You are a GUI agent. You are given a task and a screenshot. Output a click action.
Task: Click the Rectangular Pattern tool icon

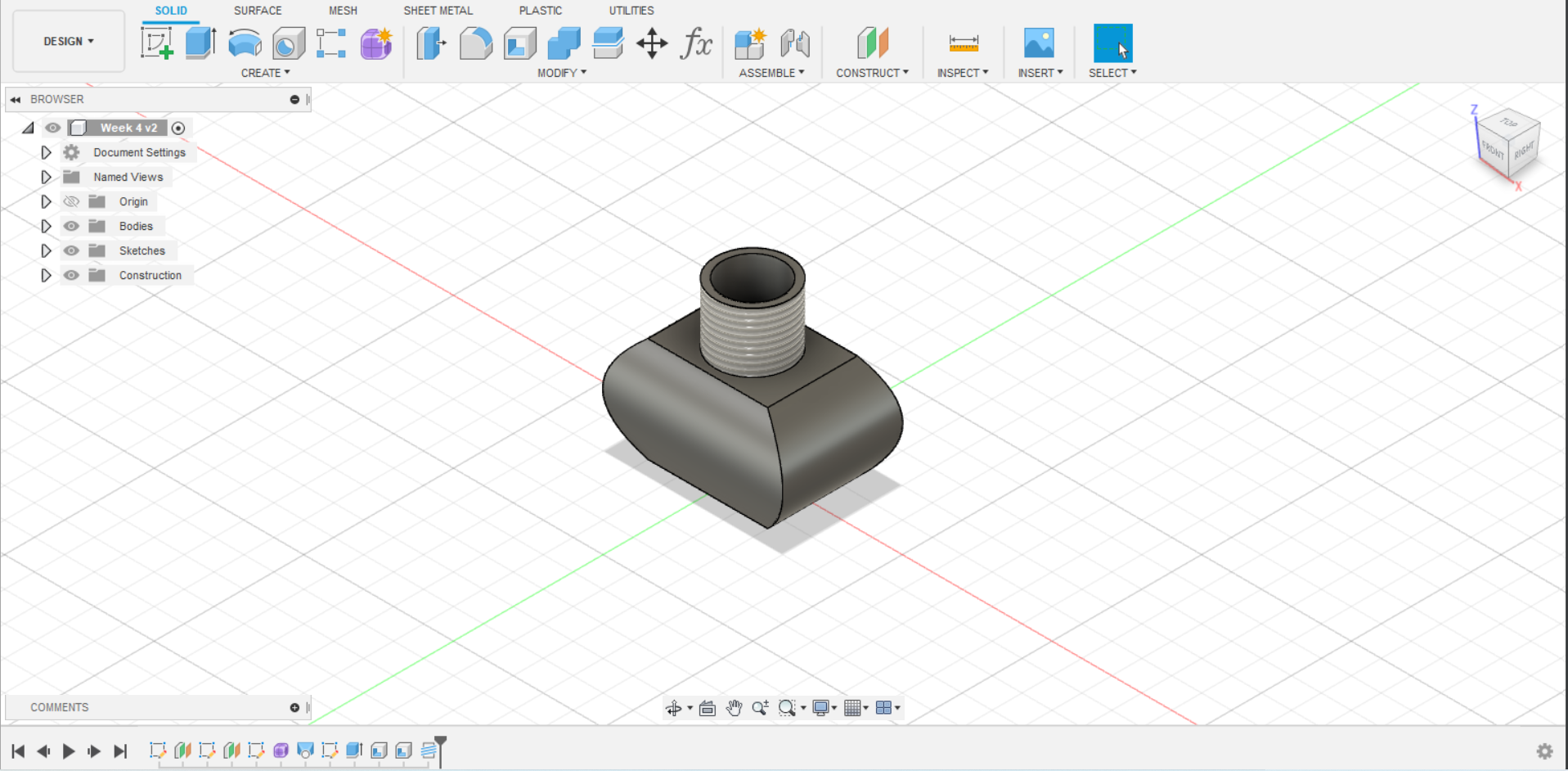pos(331,43)
